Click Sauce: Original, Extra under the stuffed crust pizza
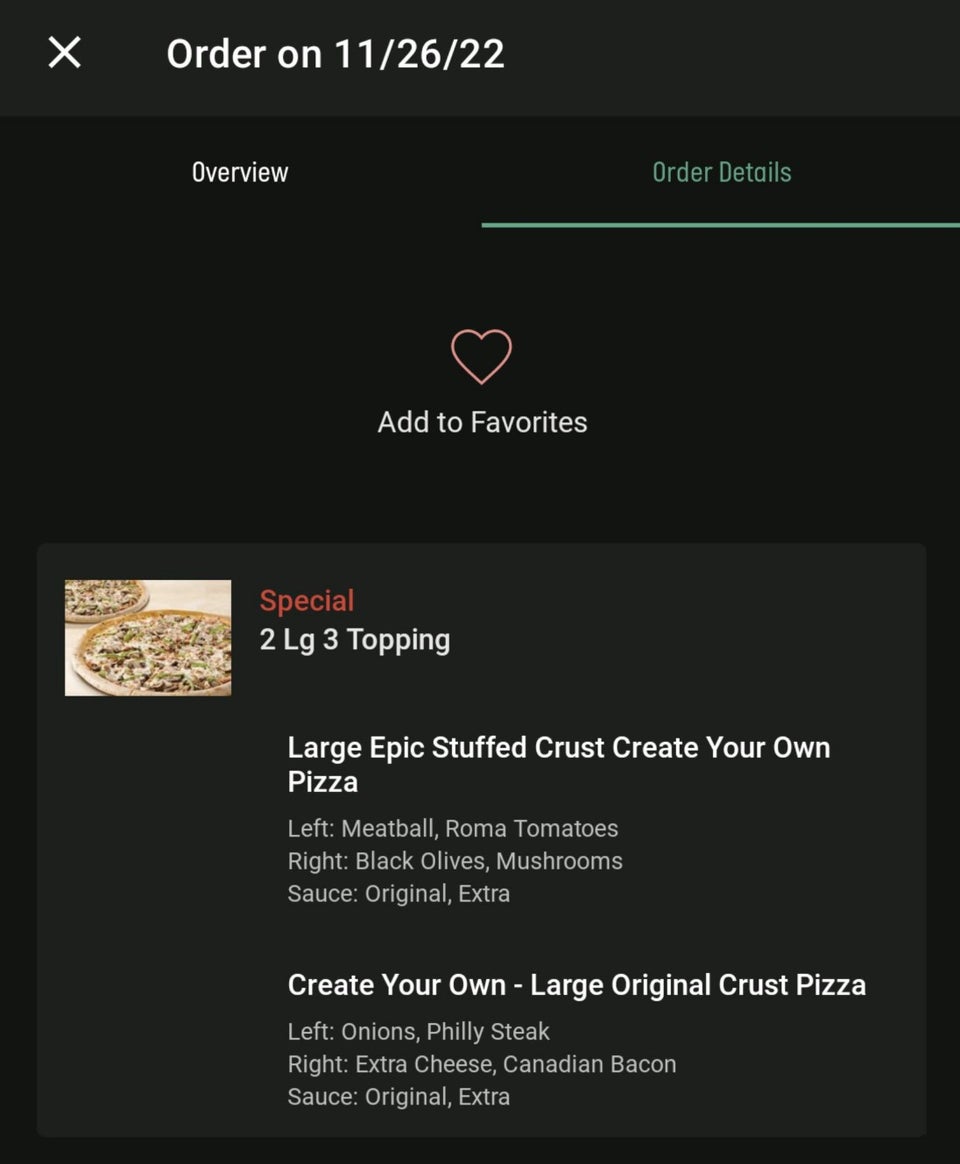 [398, 893]
